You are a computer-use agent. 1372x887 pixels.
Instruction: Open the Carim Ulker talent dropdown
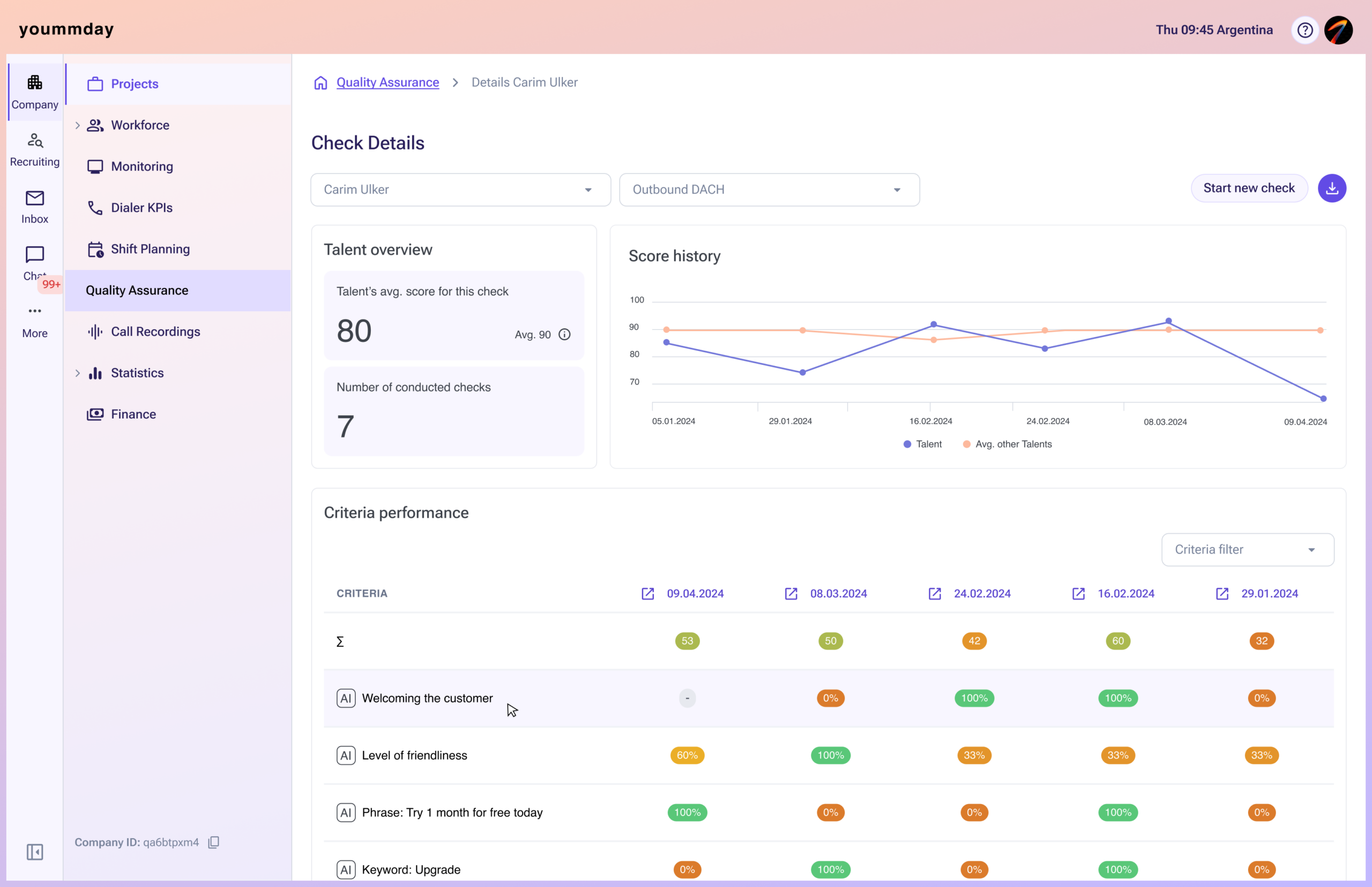(x=460, y=190)
